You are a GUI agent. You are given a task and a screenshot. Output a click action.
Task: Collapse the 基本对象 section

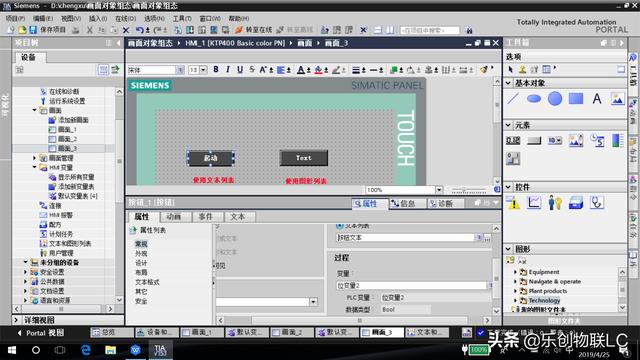tap(509, 83)
